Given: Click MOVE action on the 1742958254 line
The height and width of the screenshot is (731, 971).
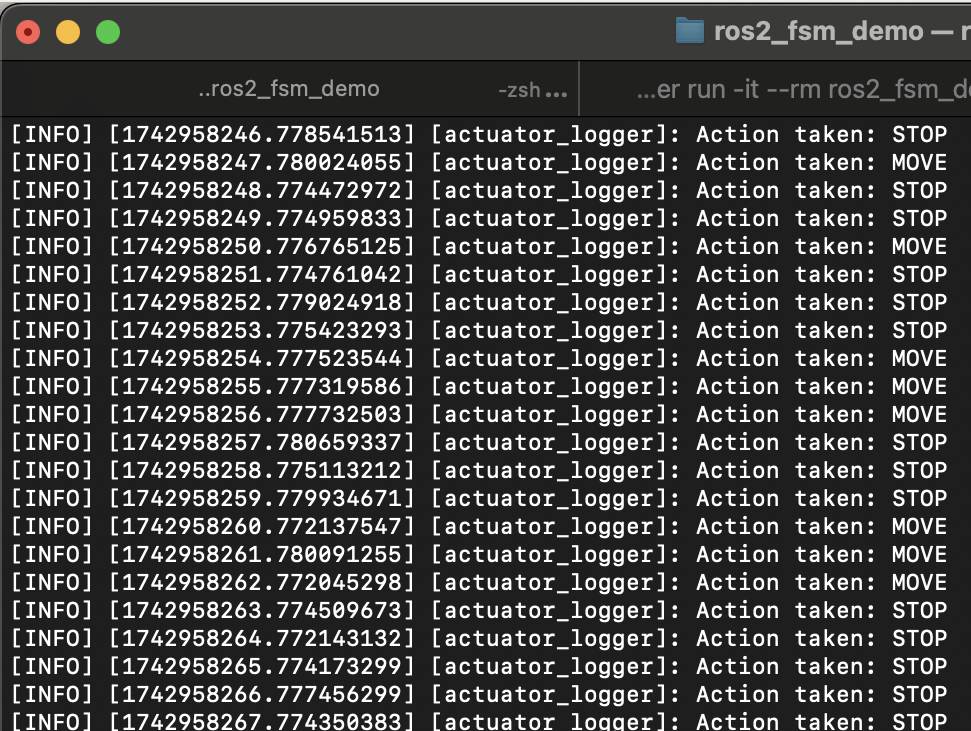Looking at the screenshot, I should [919, 358].
